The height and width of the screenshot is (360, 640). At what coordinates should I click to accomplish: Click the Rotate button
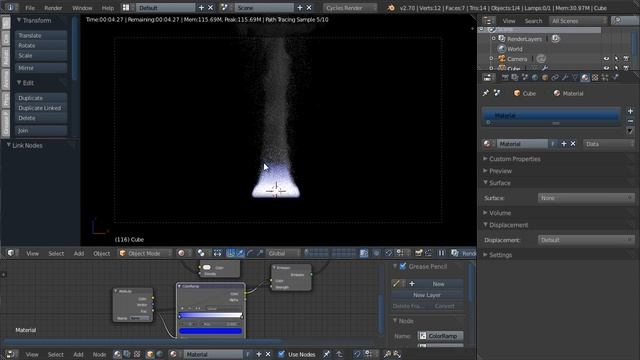pos(41,45)
